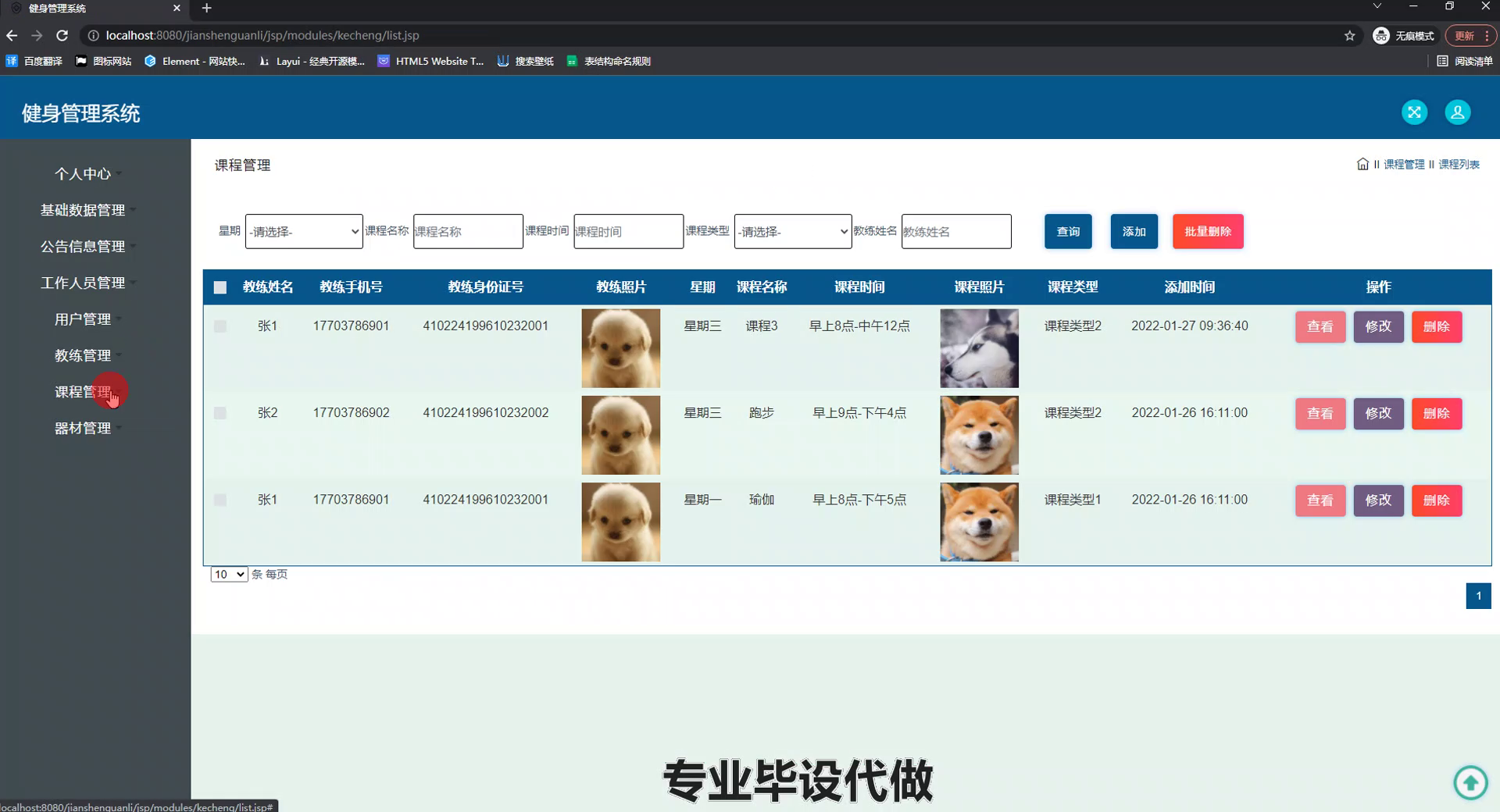Open the 搜索壁纸 bookmark

point(525,61)
